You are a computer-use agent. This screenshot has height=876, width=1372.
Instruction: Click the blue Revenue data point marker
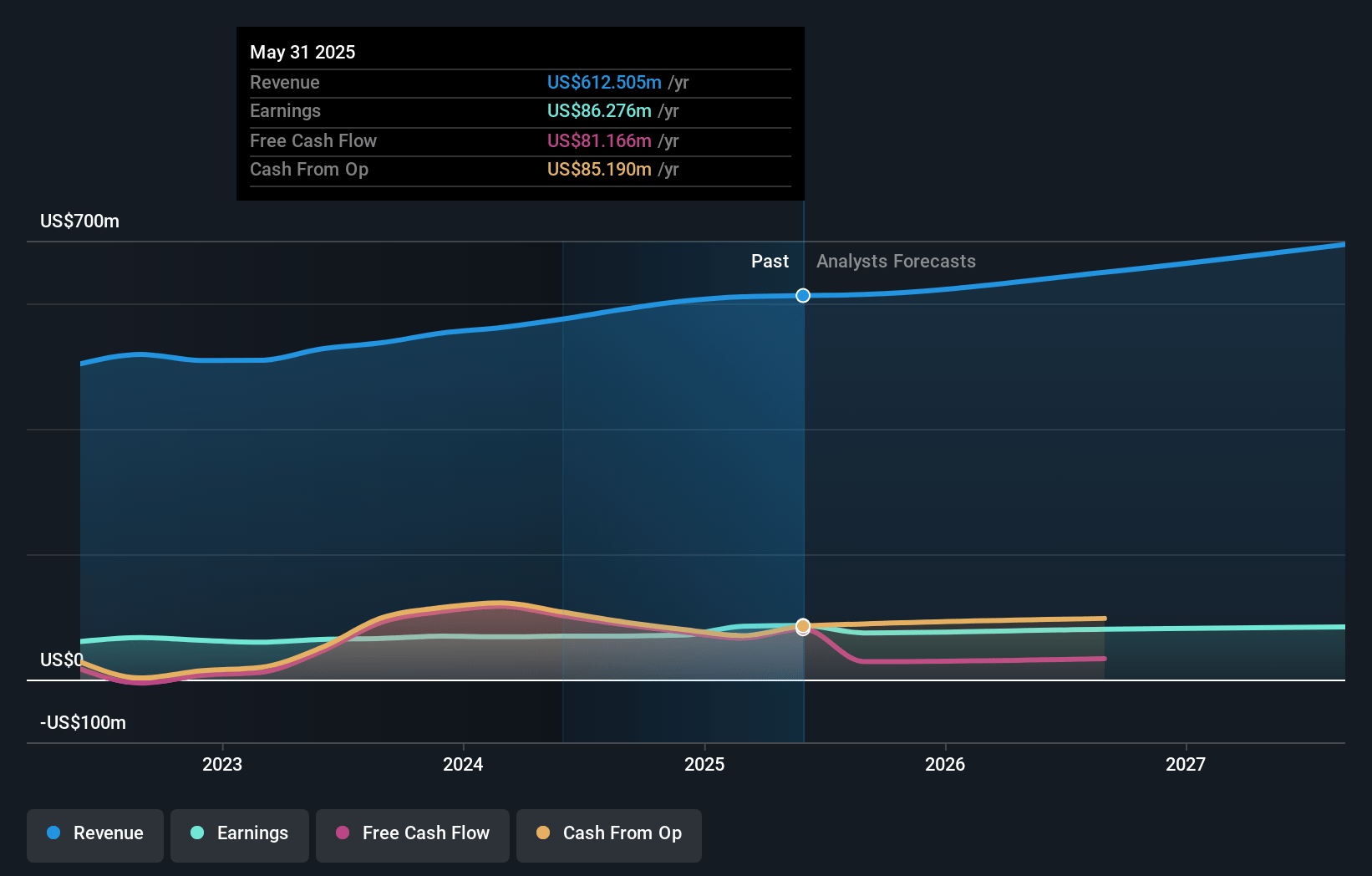tap(803, 295)
